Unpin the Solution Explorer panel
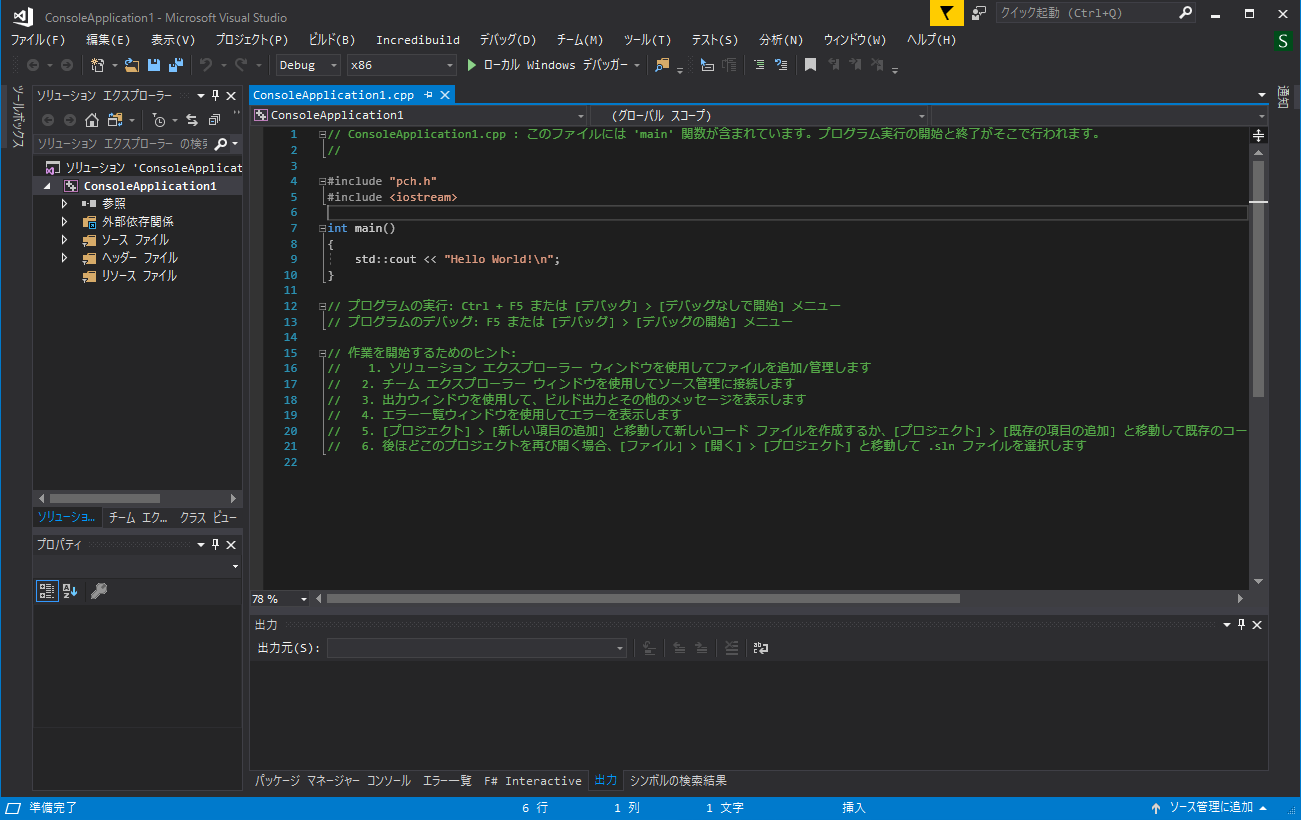This screenshot has width=1301, height=820. [213, 95]
